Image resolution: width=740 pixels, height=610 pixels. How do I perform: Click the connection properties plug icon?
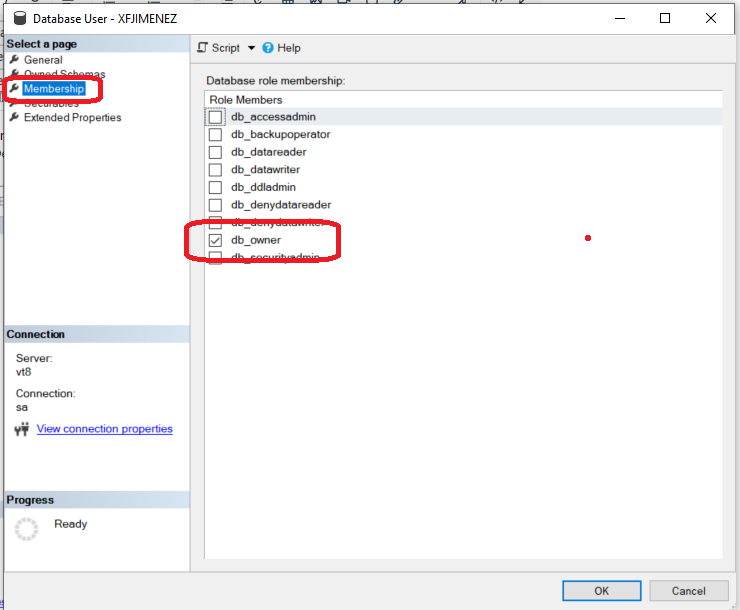[22, 429]
